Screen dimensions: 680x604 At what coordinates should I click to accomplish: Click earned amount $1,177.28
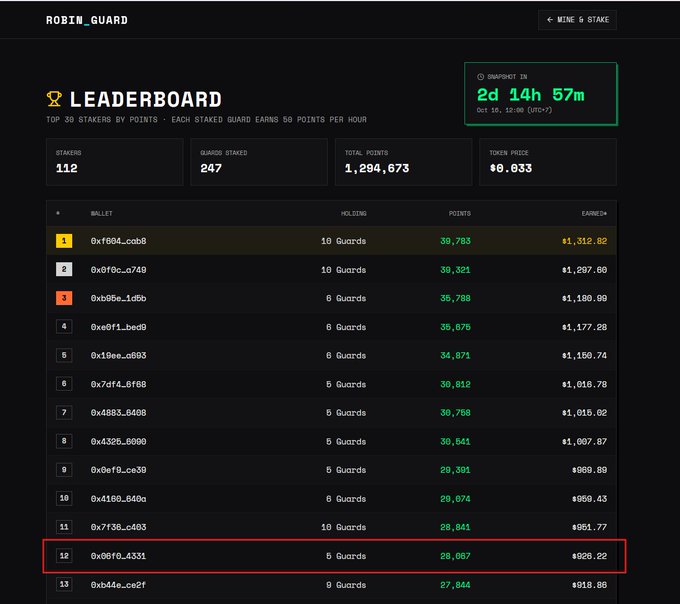[x=585, y=327]
